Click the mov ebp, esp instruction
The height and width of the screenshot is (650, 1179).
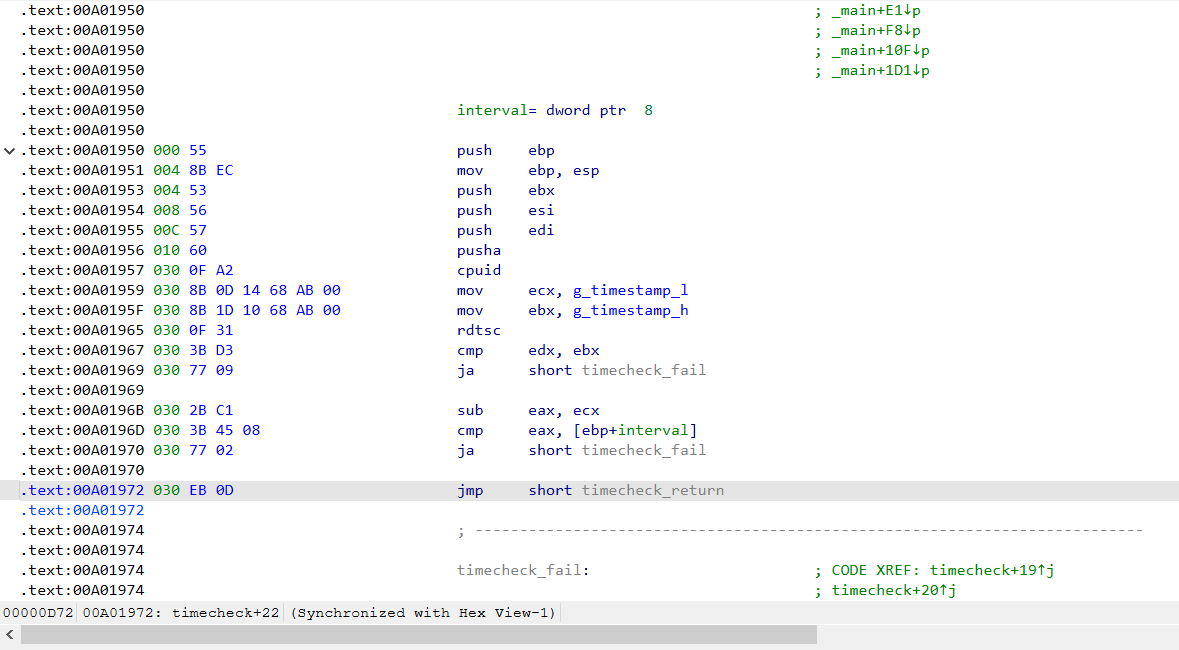click(528, 171)
